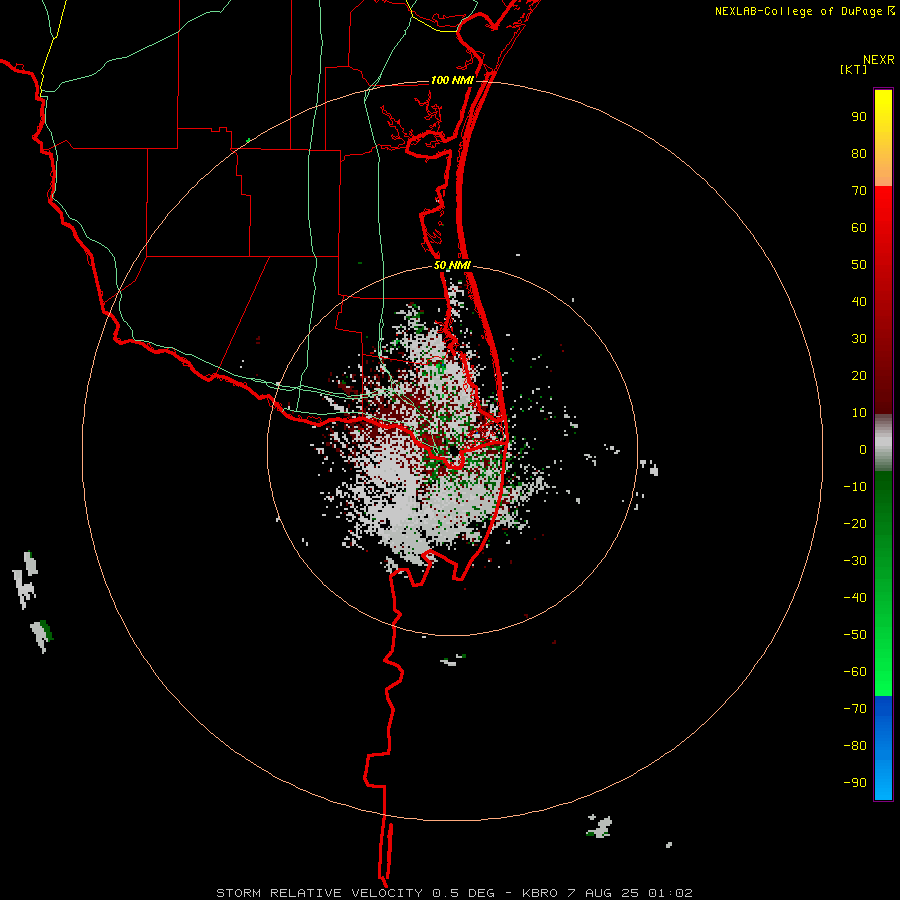The width and height of the screenshot is (900, 900).
Task: Click the 100 NMI range ring label
Action: [x=452, y=80]
